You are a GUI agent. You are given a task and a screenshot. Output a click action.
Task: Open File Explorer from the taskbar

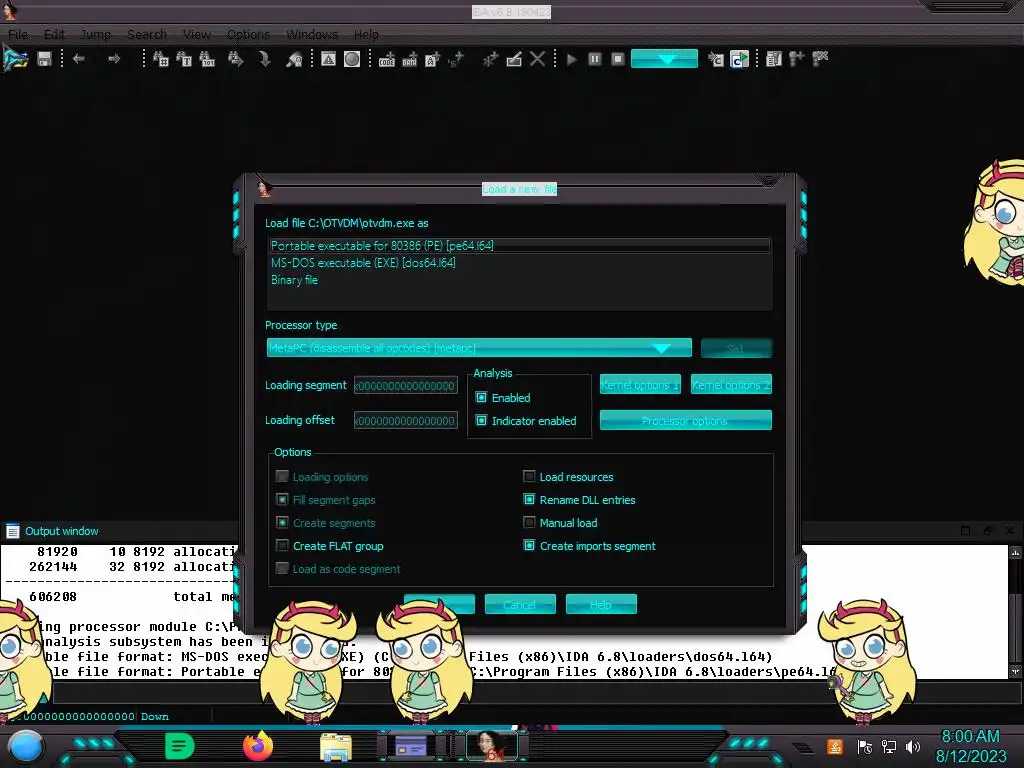click(336, 746)
